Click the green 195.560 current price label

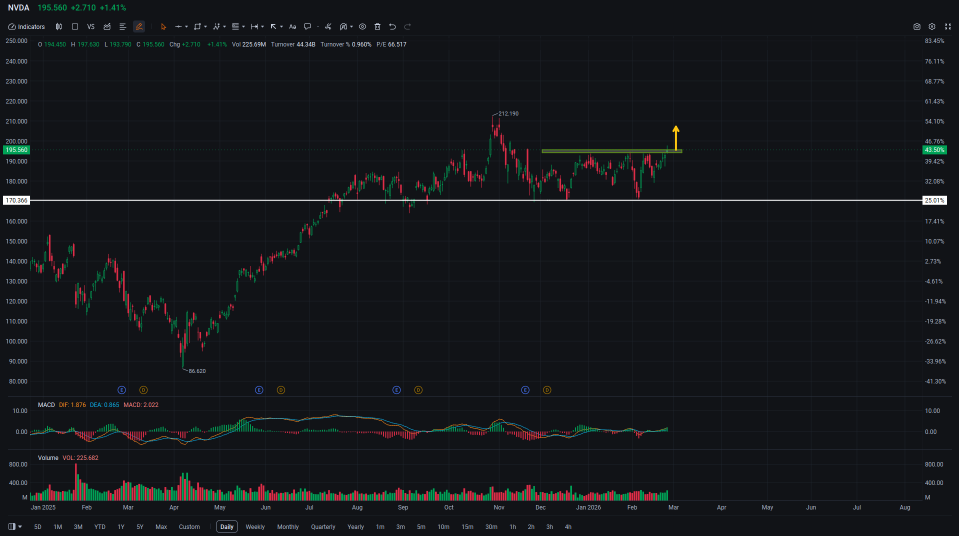(17, 150)
